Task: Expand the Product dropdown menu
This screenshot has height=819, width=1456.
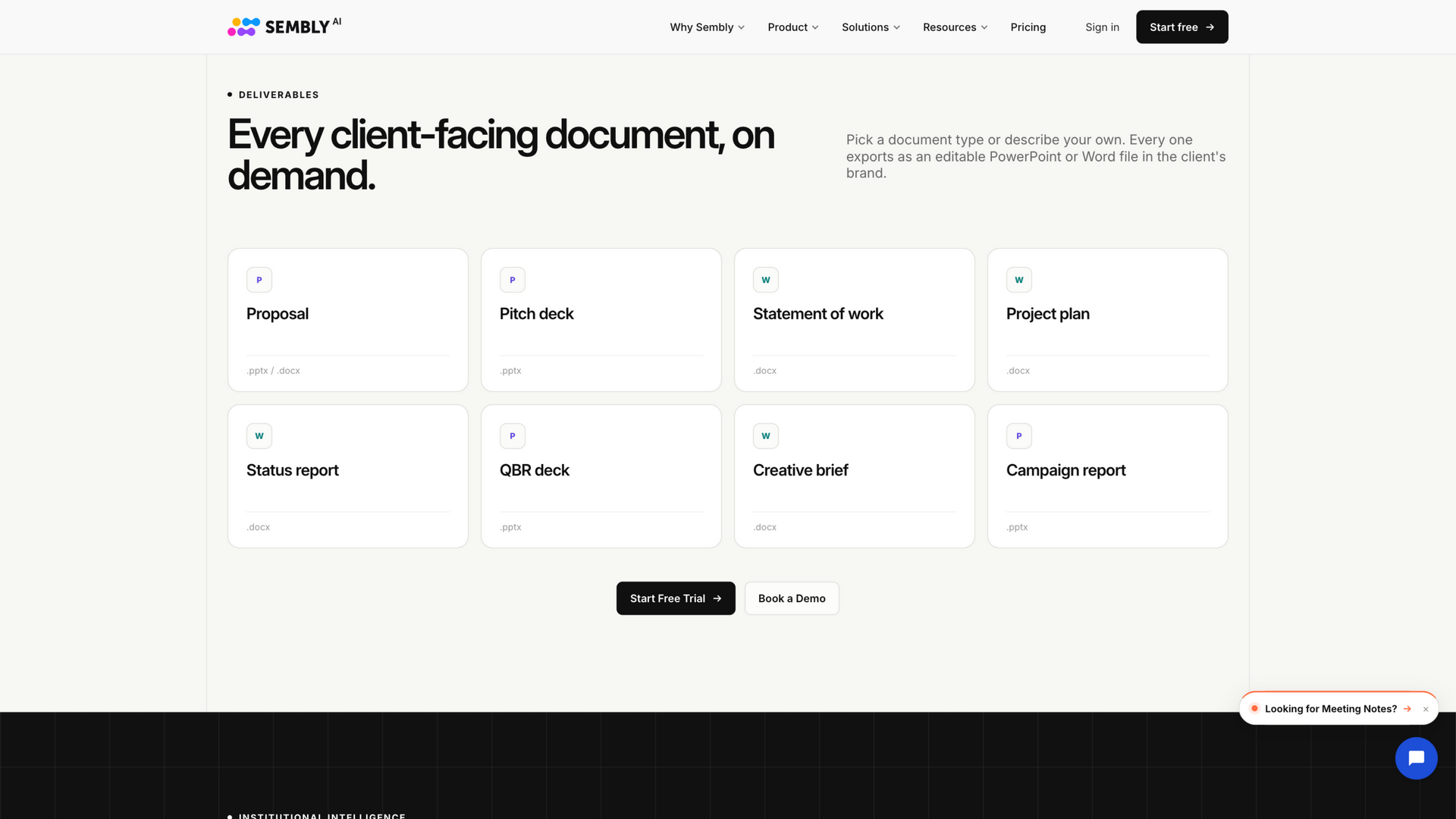Action: (792, 27)
